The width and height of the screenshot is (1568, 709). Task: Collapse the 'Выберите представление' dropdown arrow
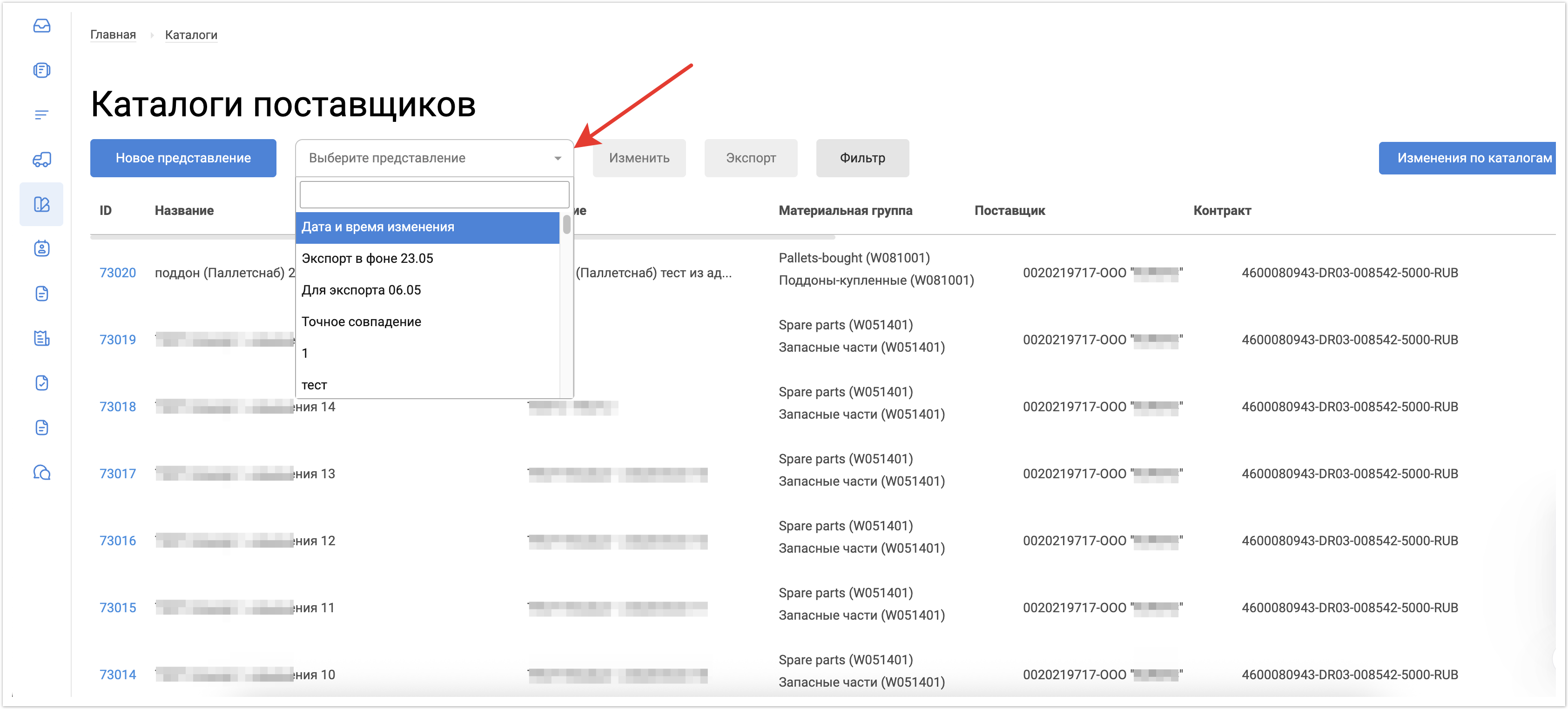click(557, 158)
